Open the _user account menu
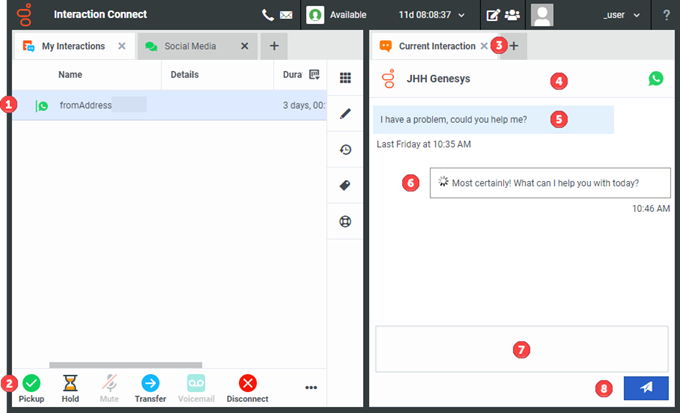This screenshot has height=413, width=680. tap(620, 15)
